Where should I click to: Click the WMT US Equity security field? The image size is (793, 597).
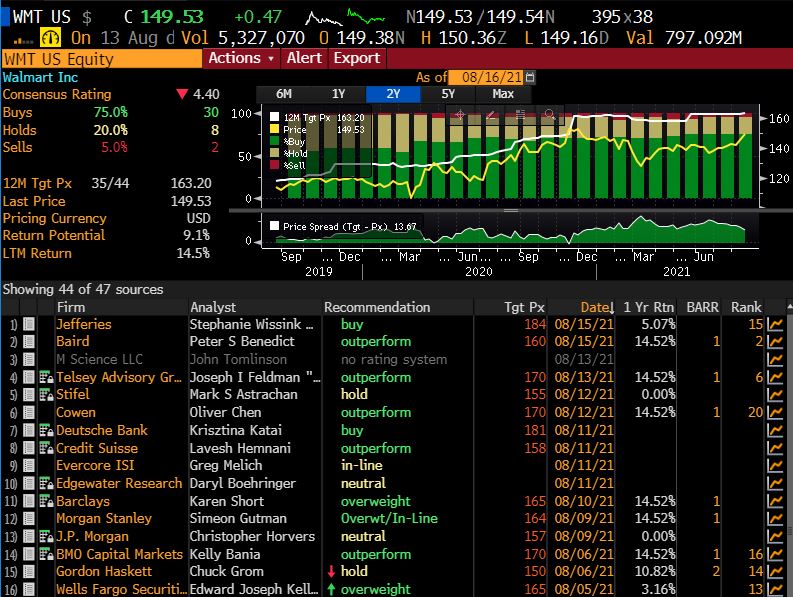tap(101, 59)
